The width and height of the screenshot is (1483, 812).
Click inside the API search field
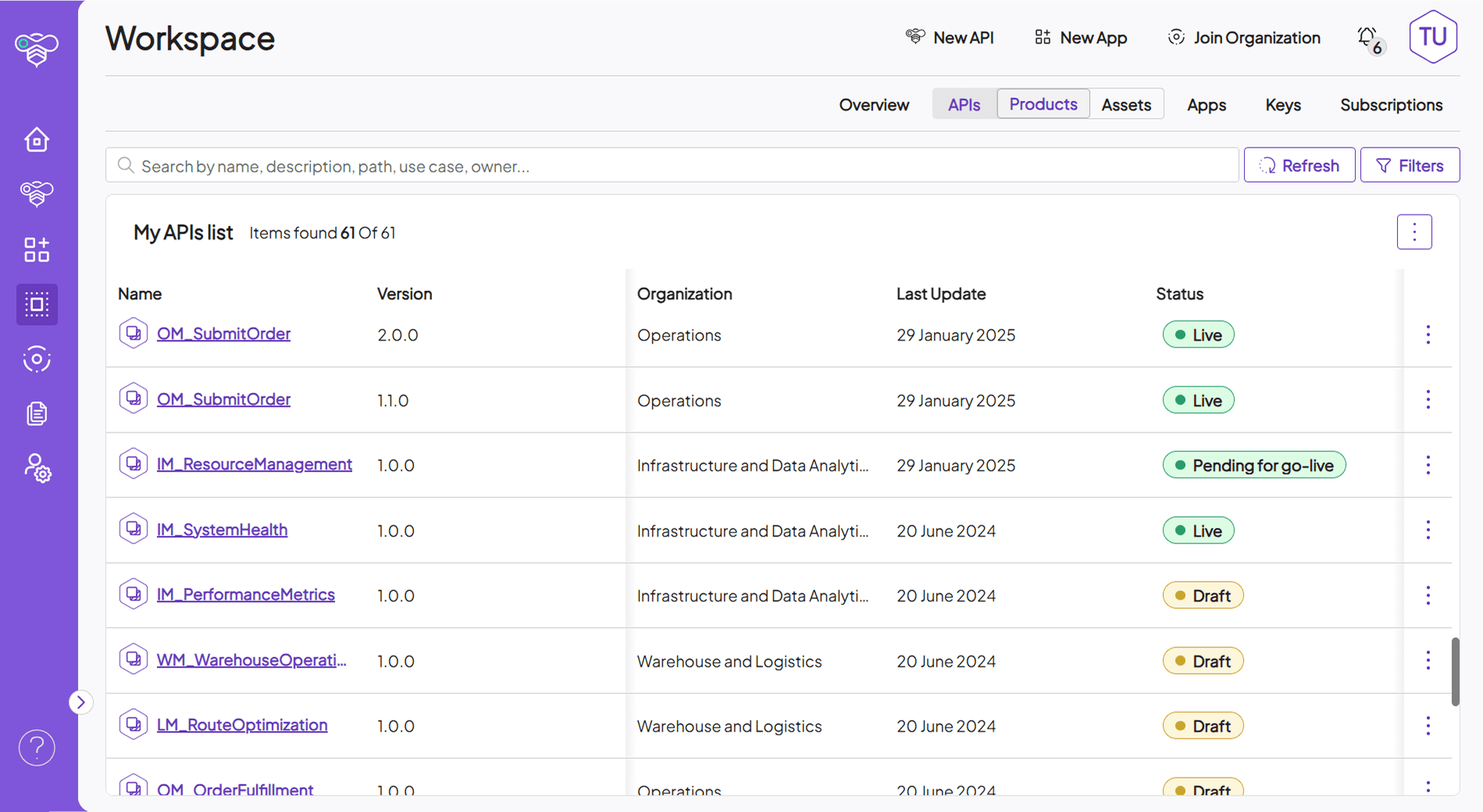547,166
